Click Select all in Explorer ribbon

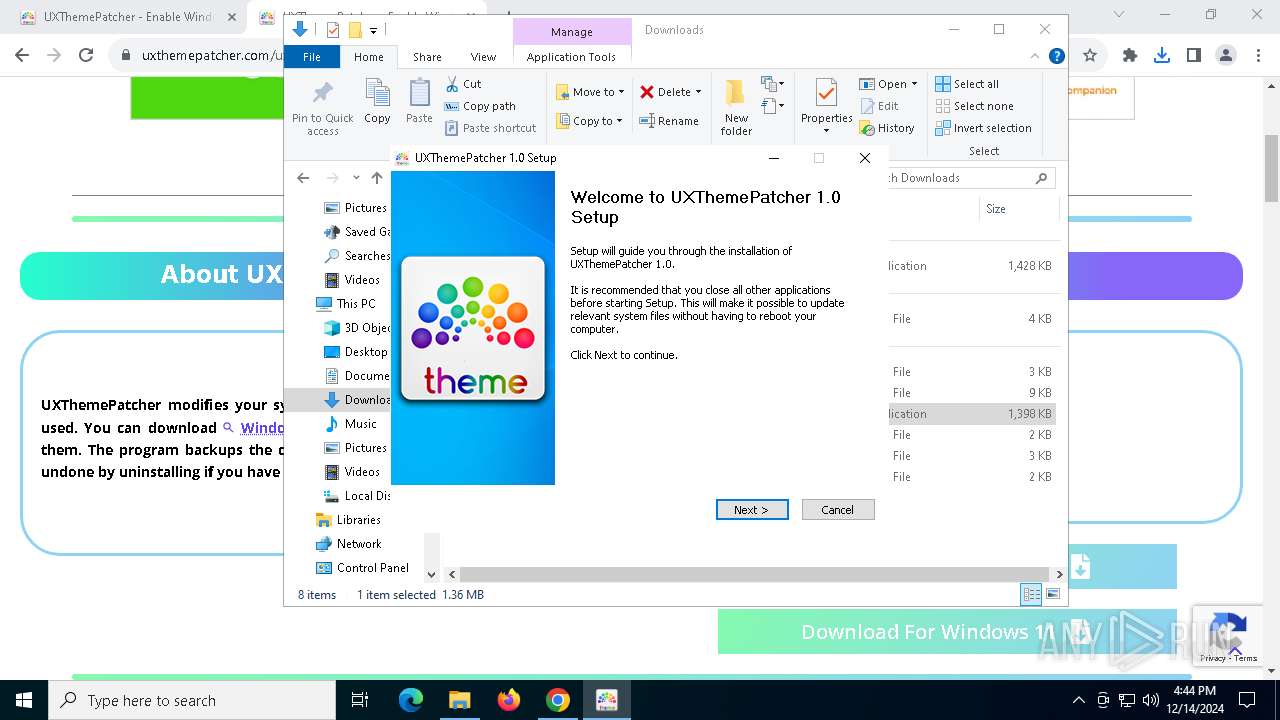pos(967,84)
